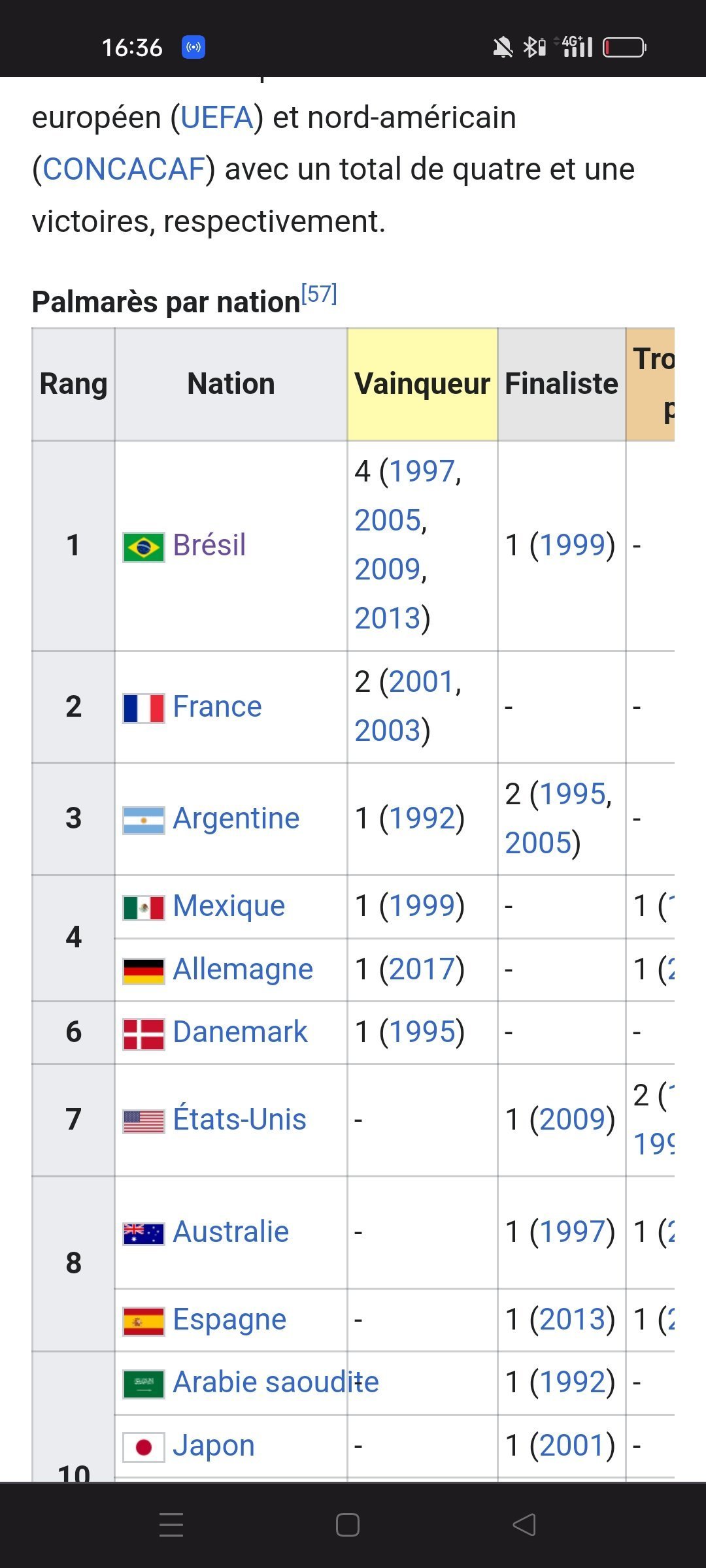Open Germany's 2017 winner year link
The image size is (706, 1568).
coord(422,970)
